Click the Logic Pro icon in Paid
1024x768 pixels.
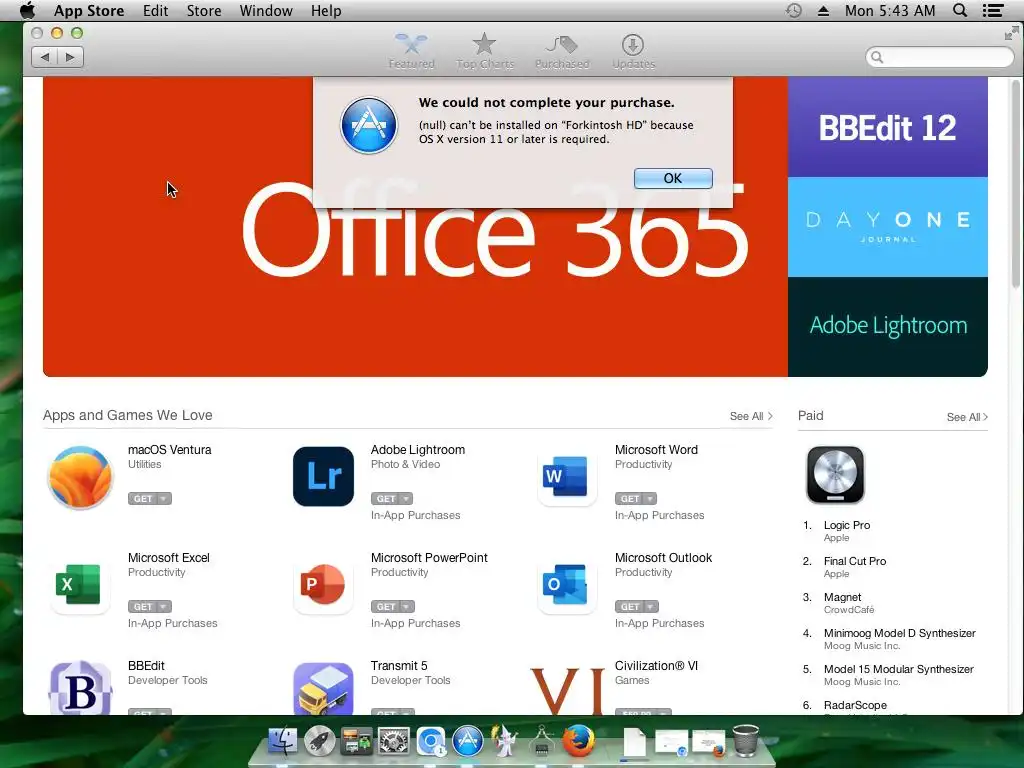835,475
